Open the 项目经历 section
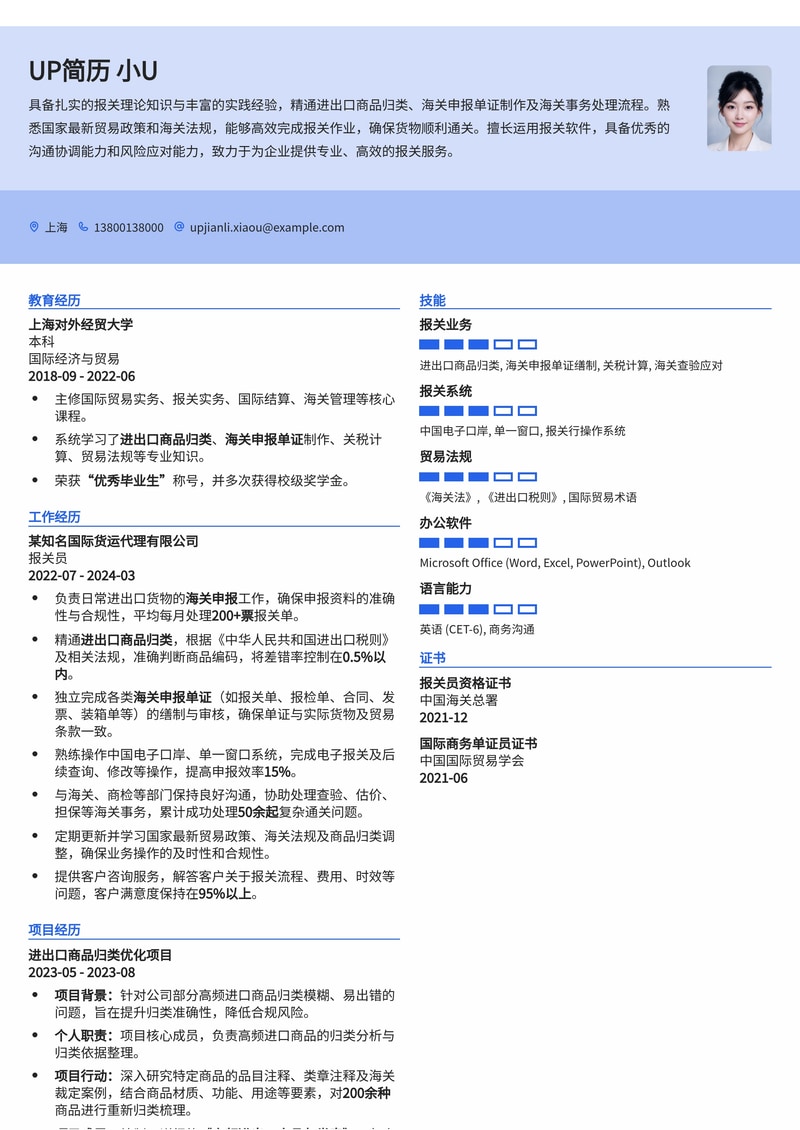Screen dimensions: 800x1130 [50, 930]
